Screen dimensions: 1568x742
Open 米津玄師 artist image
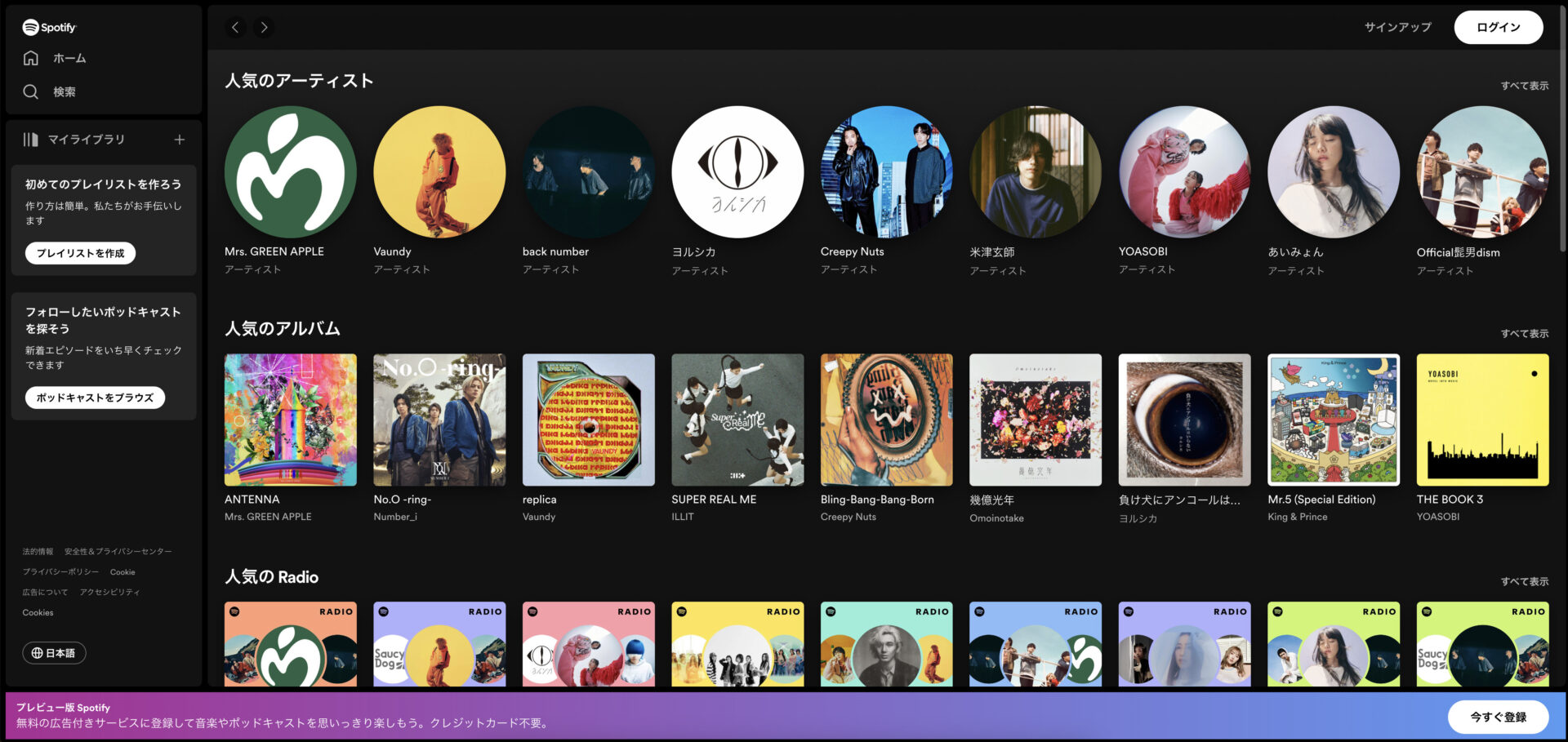(1036, 172)
